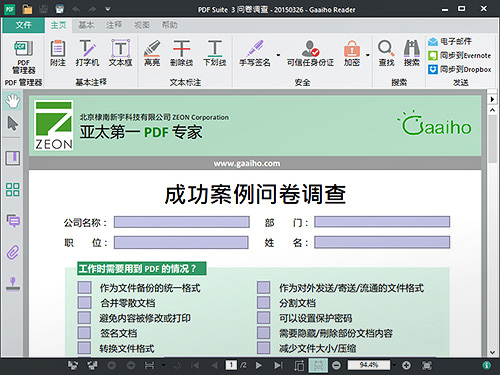
Task: Click the Typewriter (打字机) tool
Action: pos(87,53)
